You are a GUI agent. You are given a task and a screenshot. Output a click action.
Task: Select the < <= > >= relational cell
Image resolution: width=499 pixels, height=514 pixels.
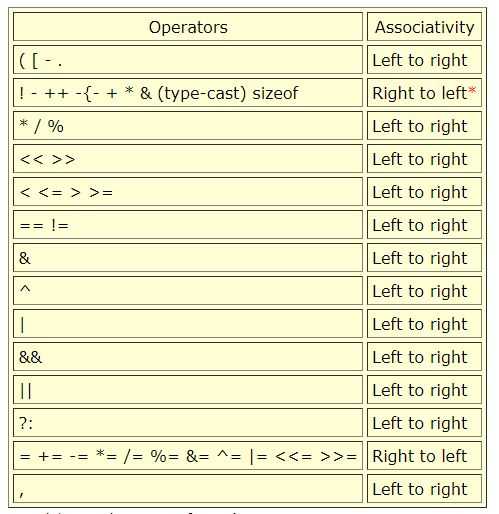(188, 192)
